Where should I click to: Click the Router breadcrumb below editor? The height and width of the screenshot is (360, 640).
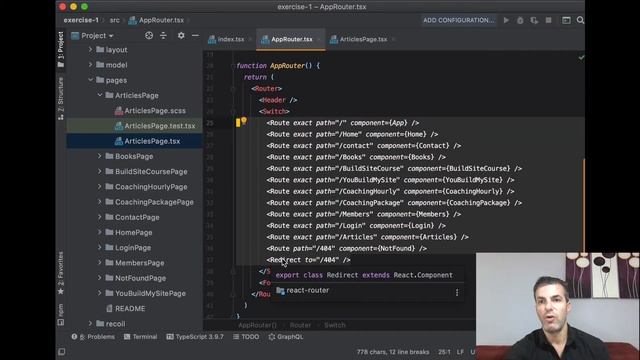click(300, 325)
